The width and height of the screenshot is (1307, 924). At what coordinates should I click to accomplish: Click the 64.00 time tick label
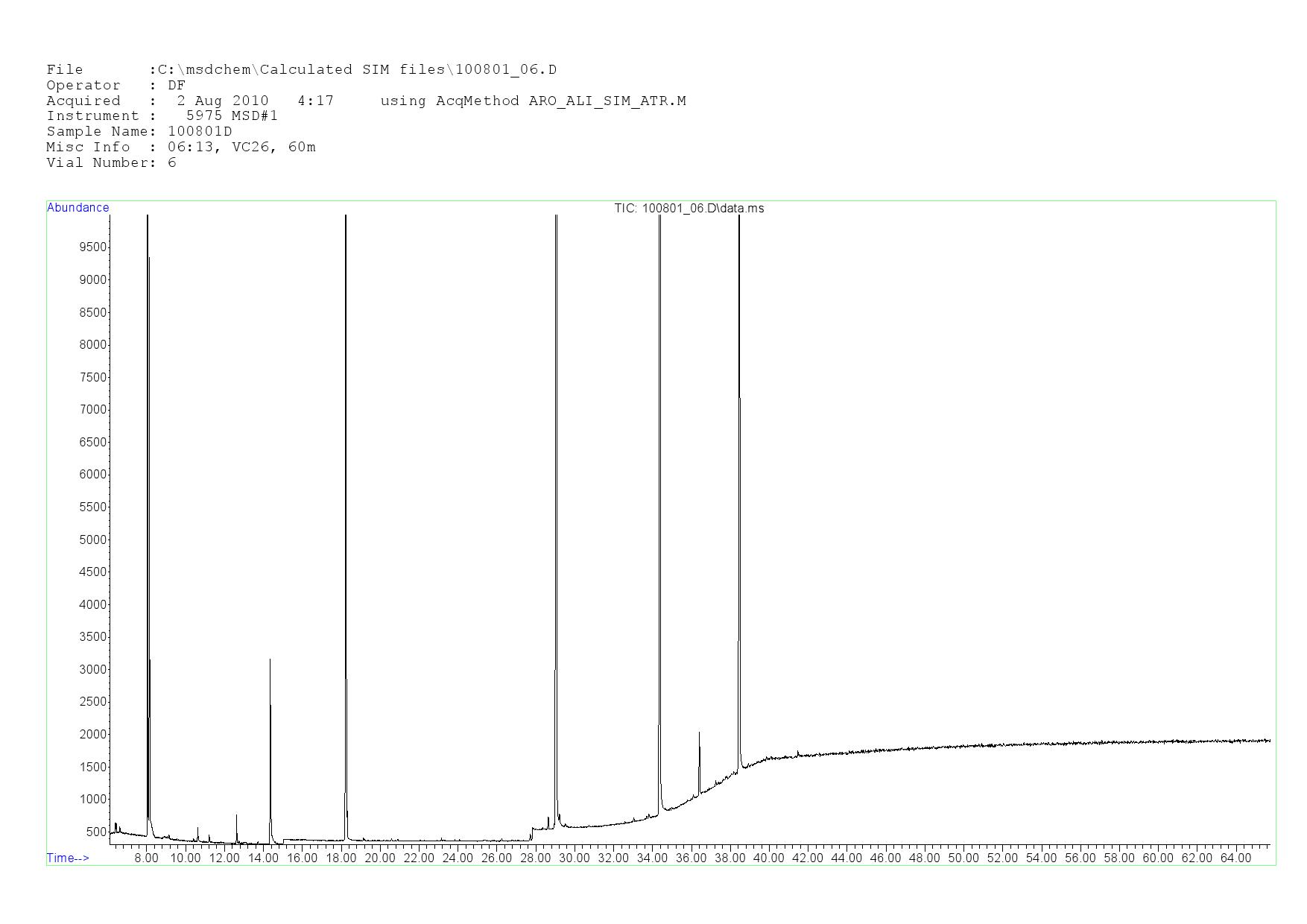[x=1235, y=858]
